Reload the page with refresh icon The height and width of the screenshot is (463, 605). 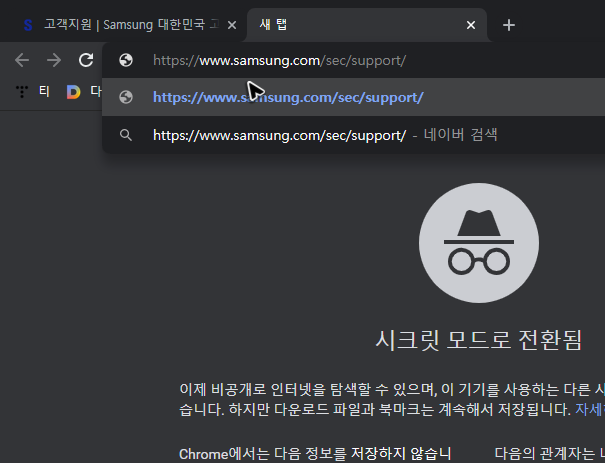pos(86,60)
